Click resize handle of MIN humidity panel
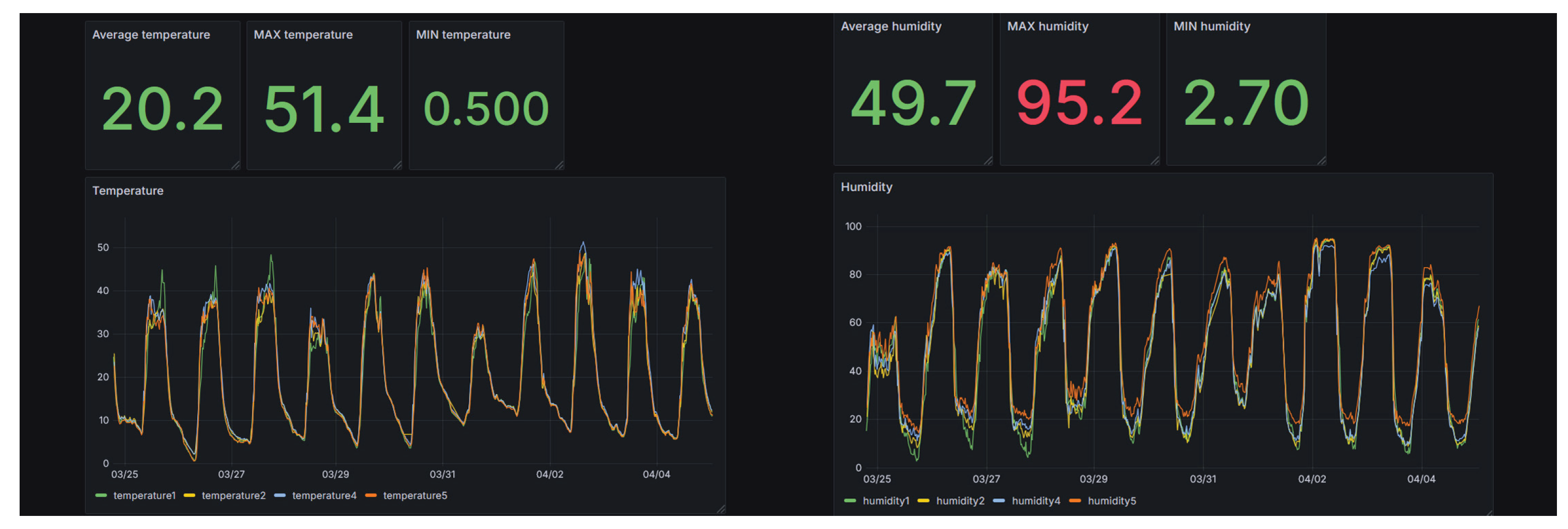The image size is (1568, 529). tap(1321, 161)
